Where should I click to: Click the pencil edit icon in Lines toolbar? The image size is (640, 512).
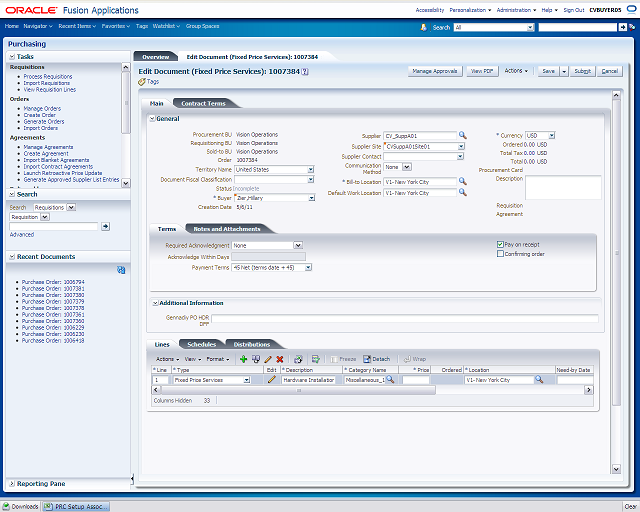(268, 359)
